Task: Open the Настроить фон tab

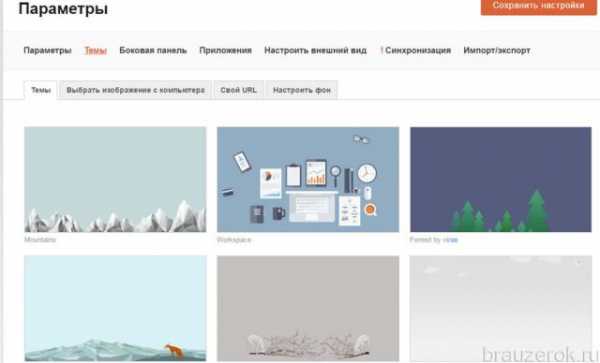Action: point(302,90)
